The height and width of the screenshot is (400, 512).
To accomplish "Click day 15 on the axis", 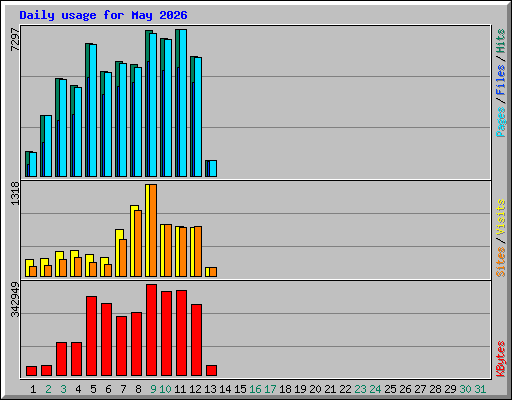I will click(240, 389).
